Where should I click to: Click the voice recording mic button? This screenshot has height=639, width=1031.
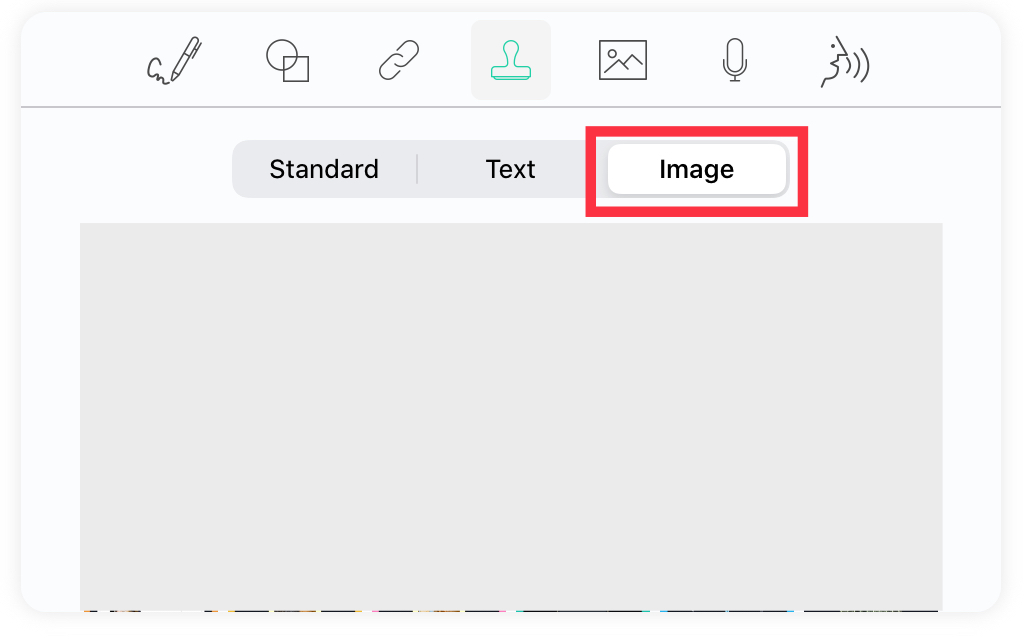coord(734,60)
